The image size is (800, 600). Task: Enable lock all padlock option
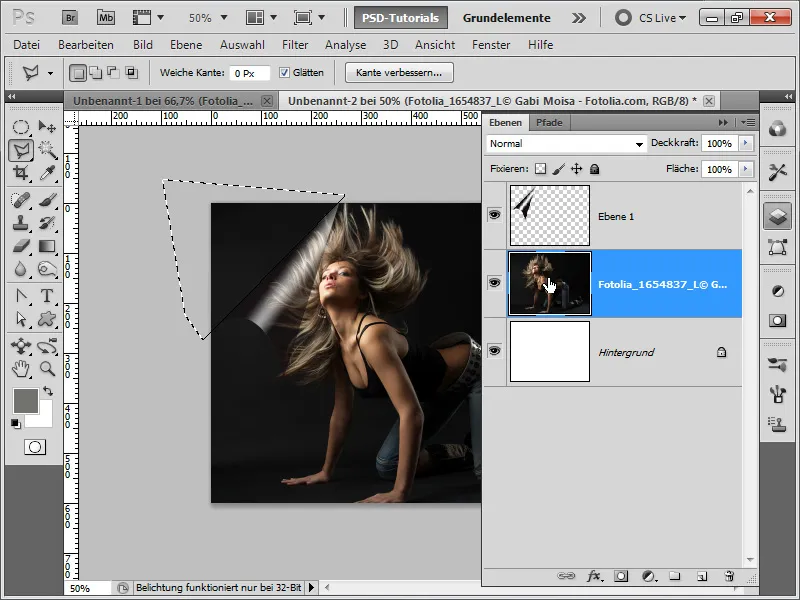(x=594, y=169)
